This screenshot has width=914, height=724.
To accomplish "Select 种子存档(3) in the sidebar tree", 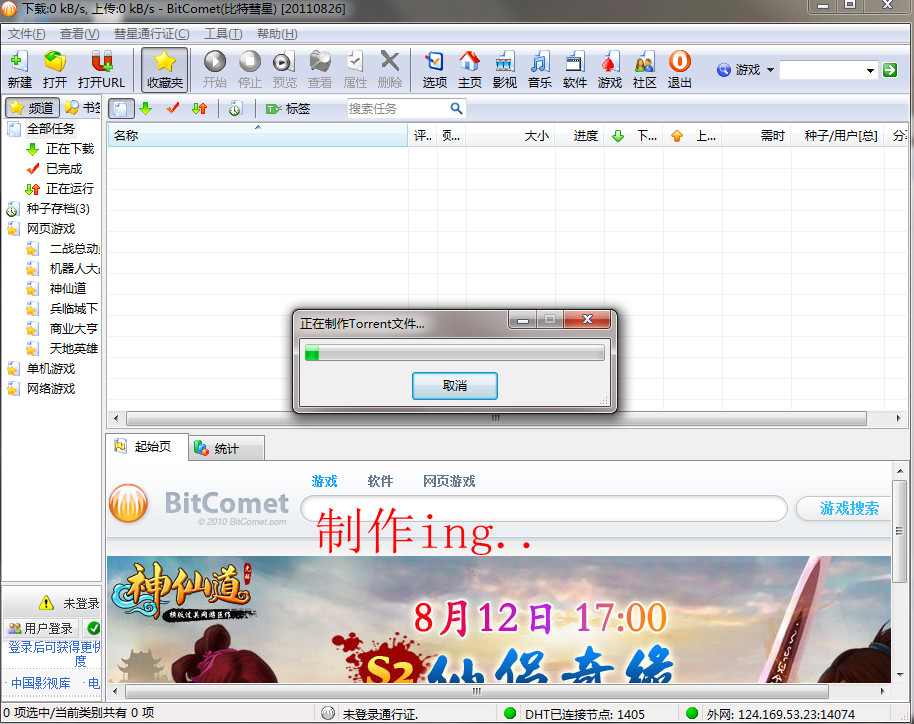I will point(58,208).
